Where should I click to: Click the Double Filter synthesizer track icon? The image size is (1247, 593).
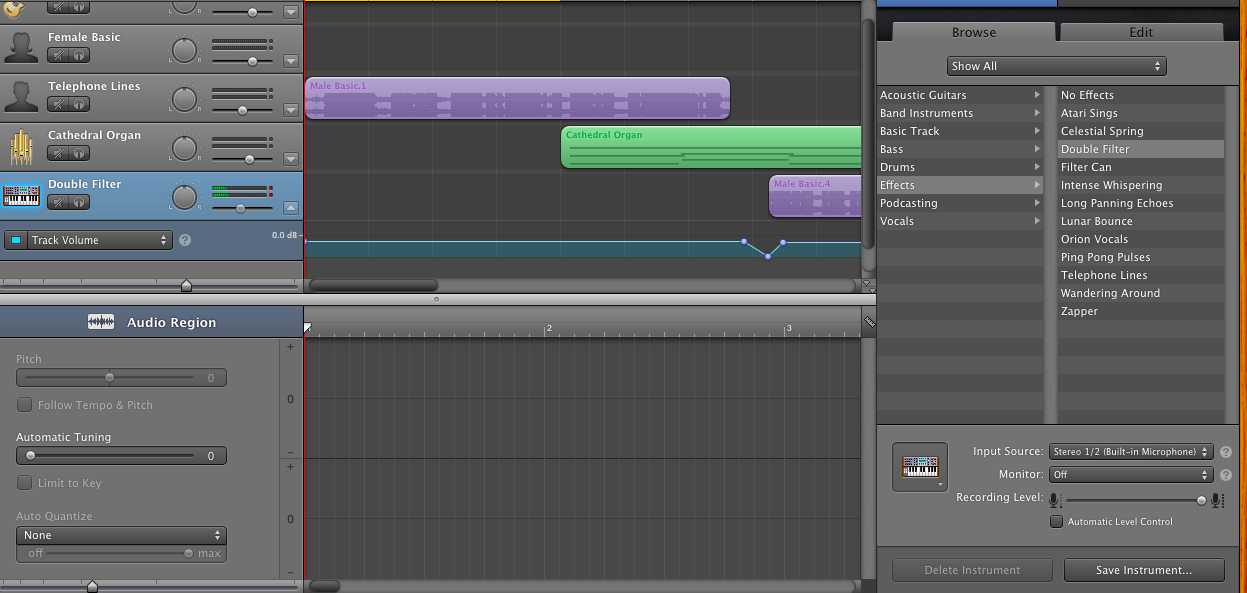[22, 196]
